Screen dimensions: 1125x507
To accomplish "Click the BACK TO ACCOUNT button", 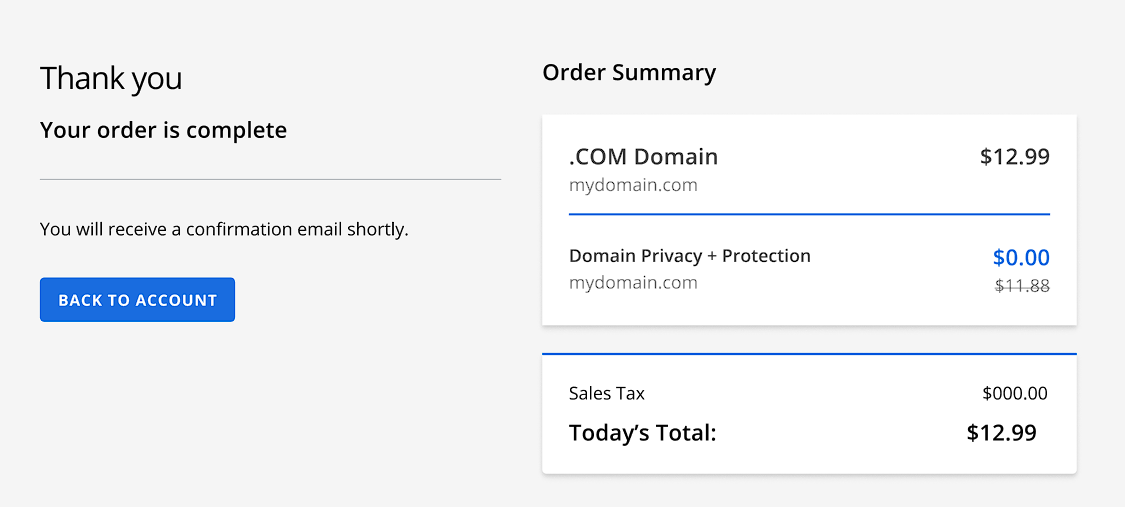I will click(x=137, y=300).
